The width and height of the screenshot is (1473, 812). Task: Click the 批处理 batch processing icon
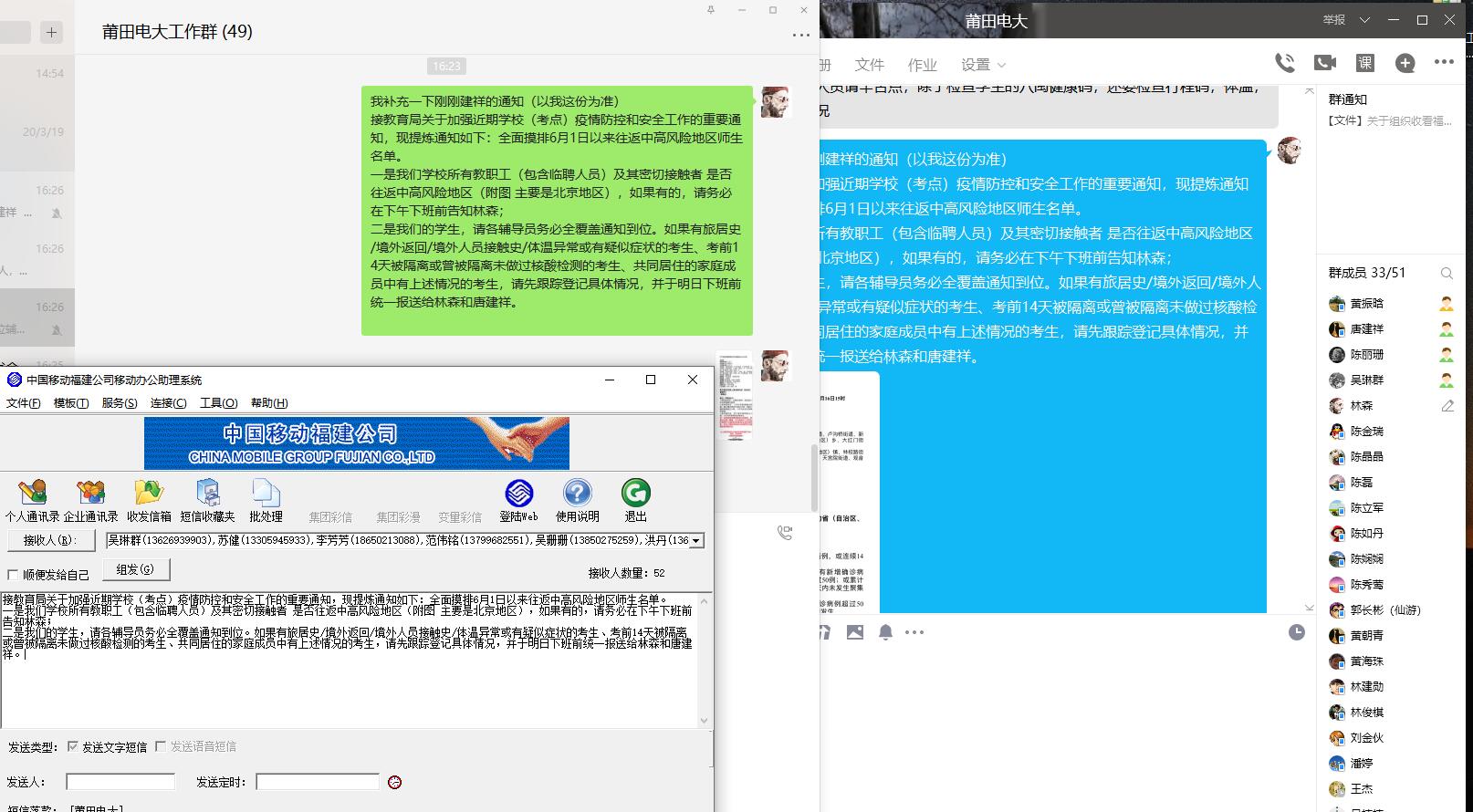(x=266, y=500)
